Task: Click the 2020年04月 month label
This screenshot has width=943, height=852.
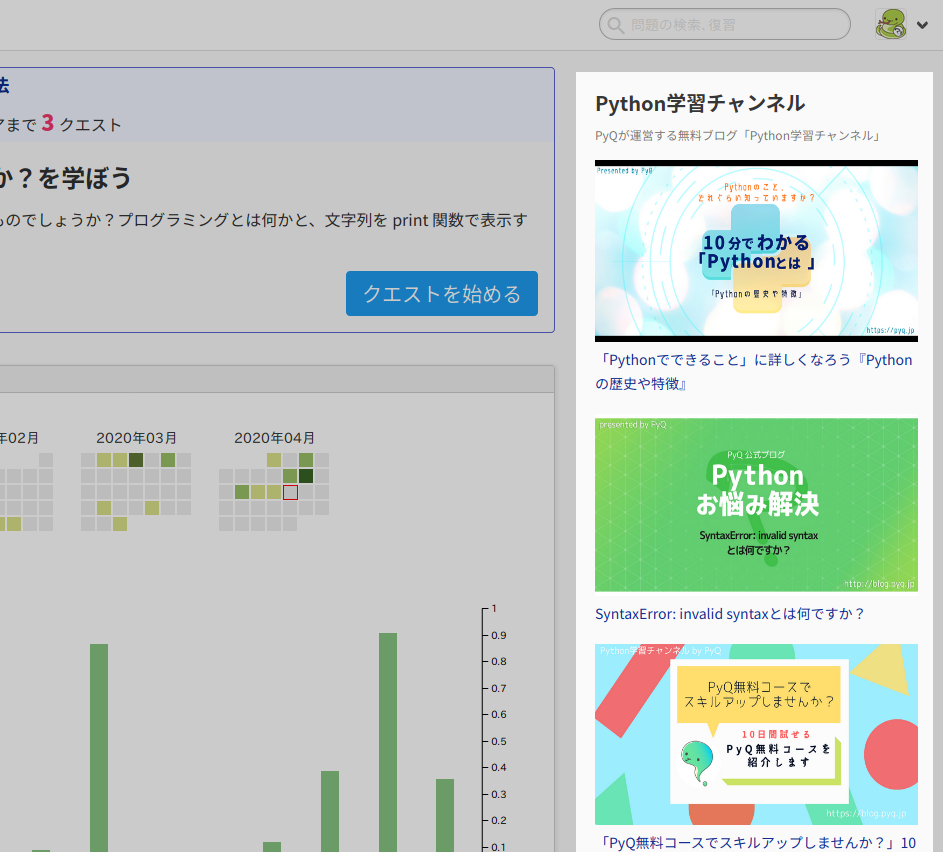Action: 274,438
